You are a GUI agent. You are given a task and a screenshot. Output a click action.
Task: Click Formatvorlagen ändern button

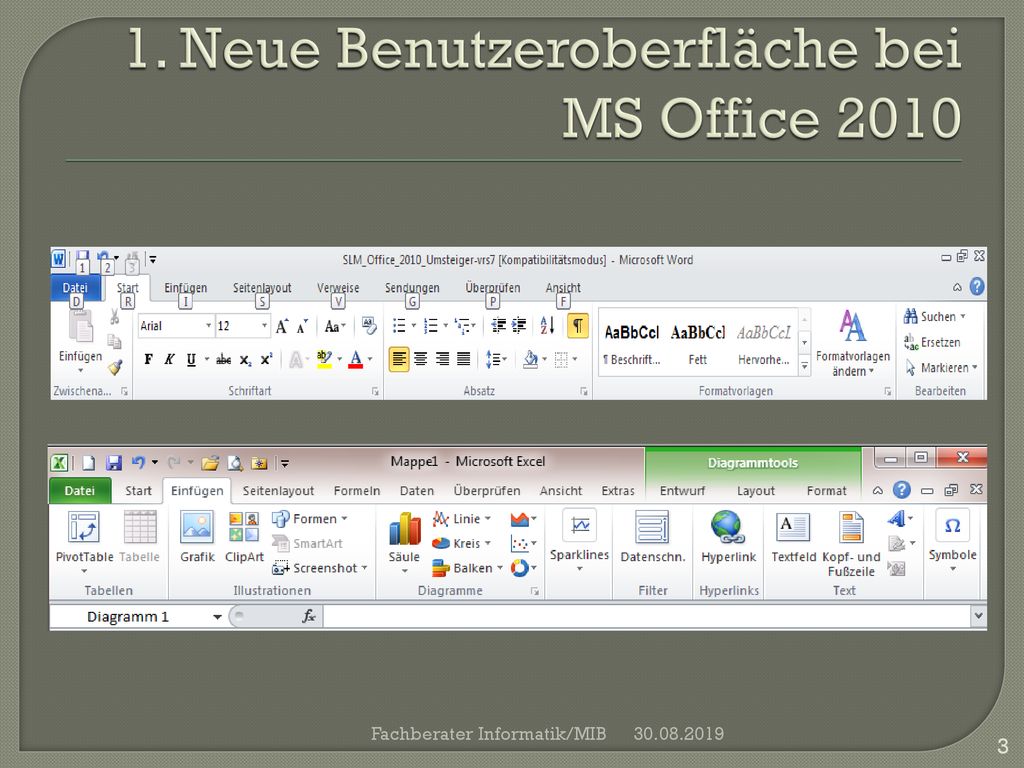point(853,343)
